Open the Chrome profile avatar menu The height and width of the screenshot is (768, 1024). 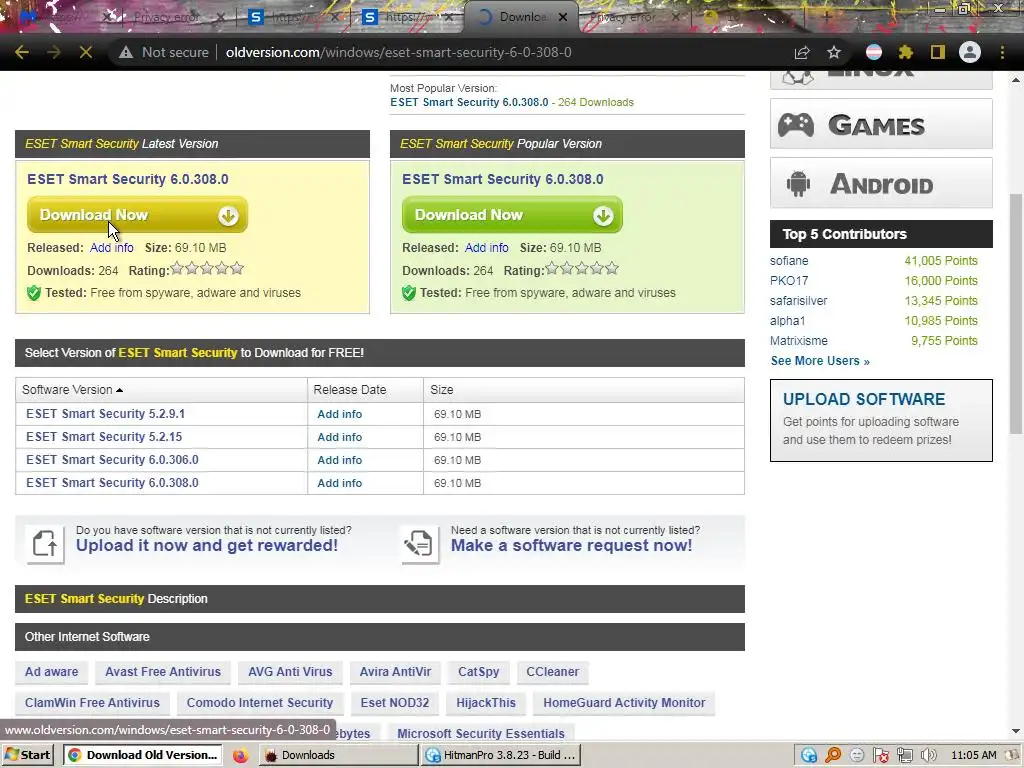970,52
